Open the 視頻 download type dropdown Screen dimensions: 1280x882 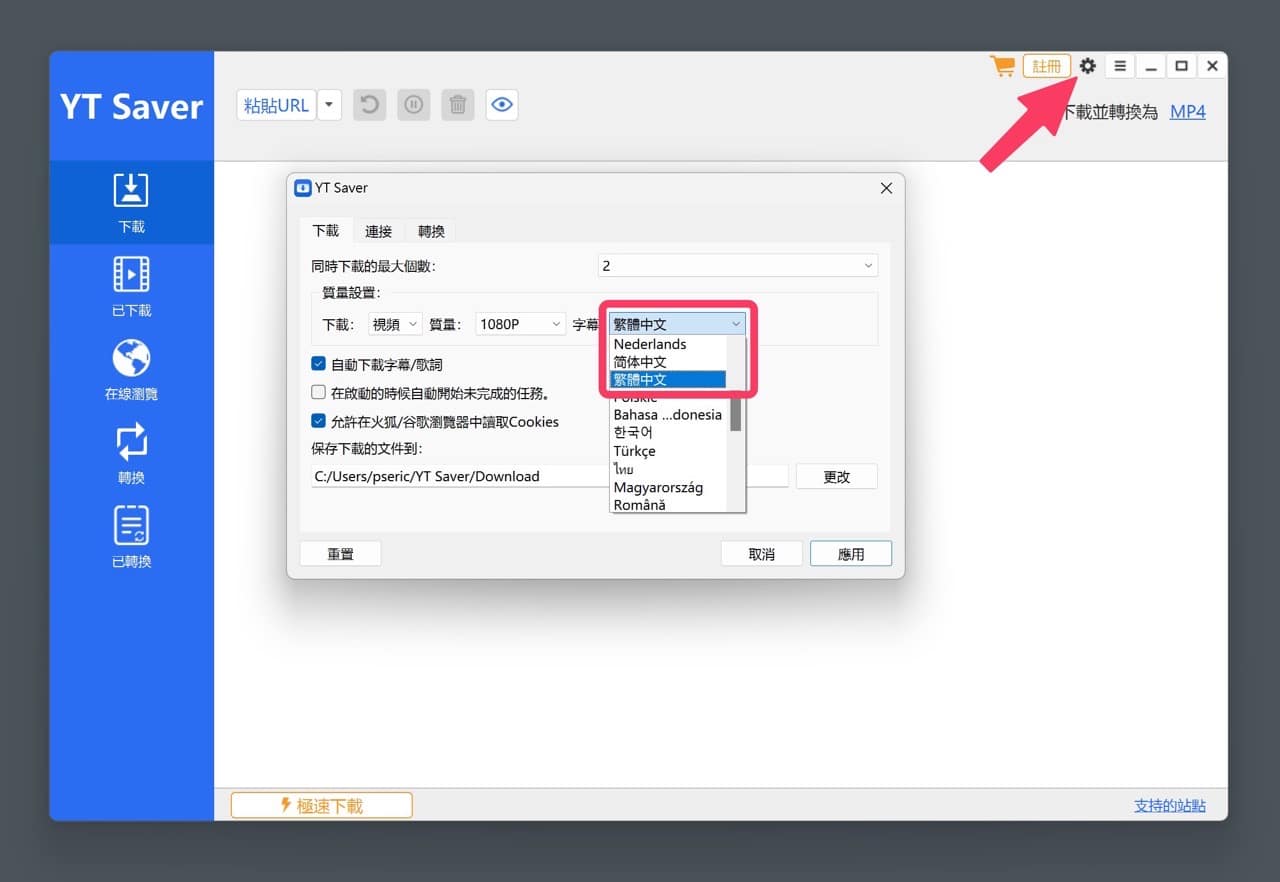[x=395, y=324]
